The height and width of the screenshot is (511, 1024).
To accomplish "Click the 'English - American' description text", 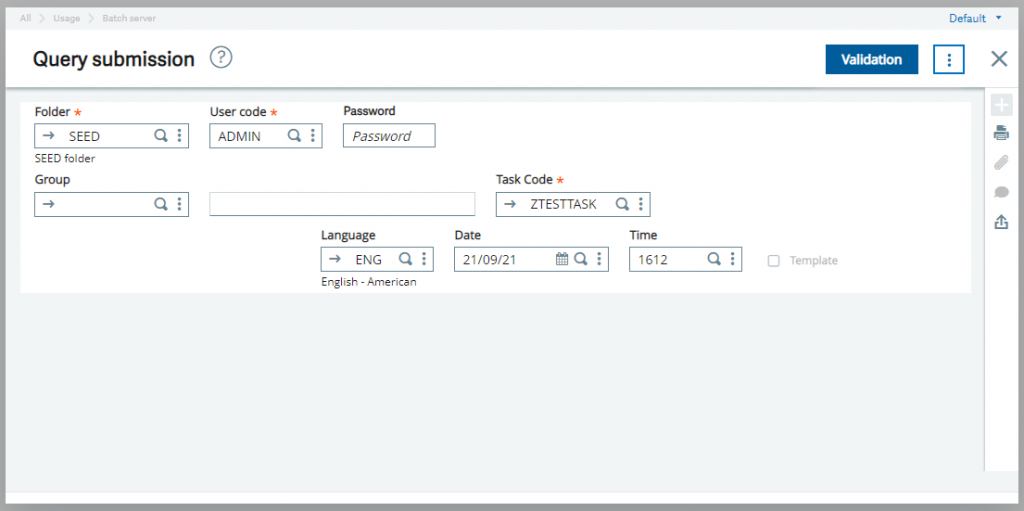I will tap(369, 282).
